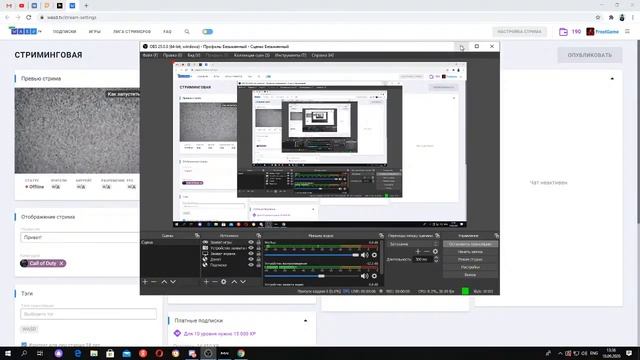Adjust the transition duration stepper arrows
Screen dimensions: 640x360
[x=436, y=259]
